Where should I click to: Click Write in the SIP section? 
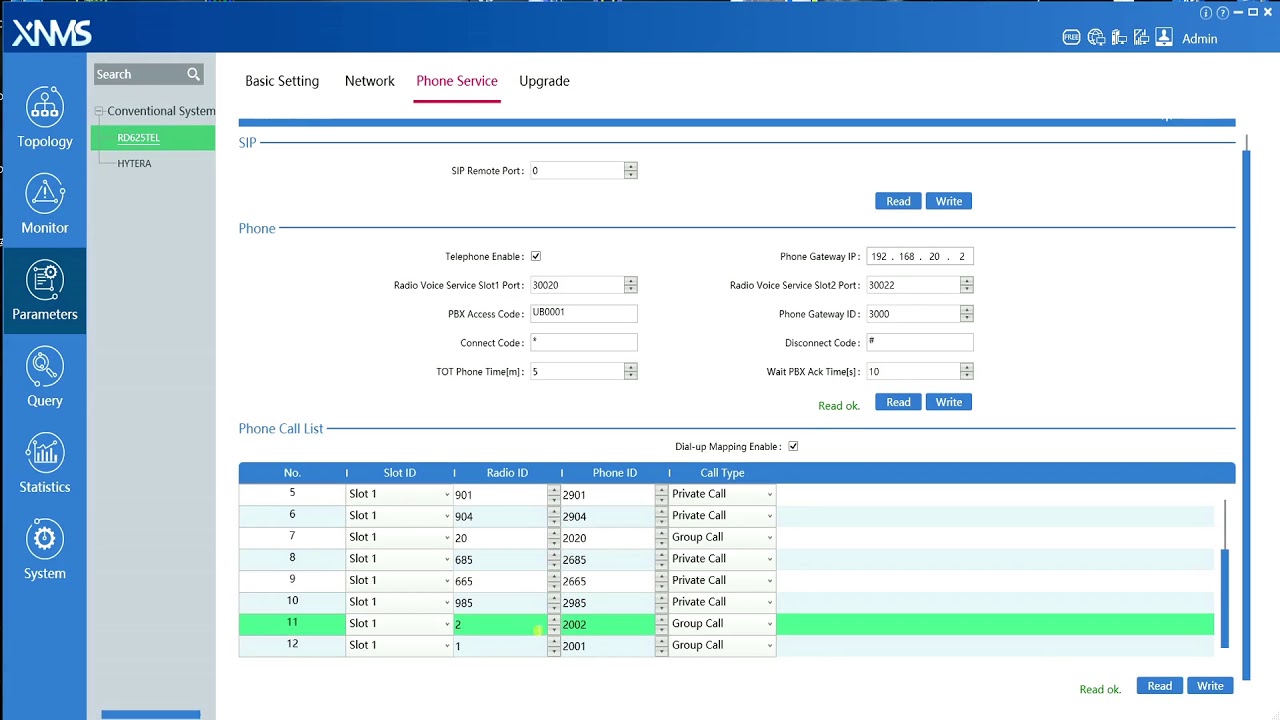pyautogui.click(x=948, y=201)
